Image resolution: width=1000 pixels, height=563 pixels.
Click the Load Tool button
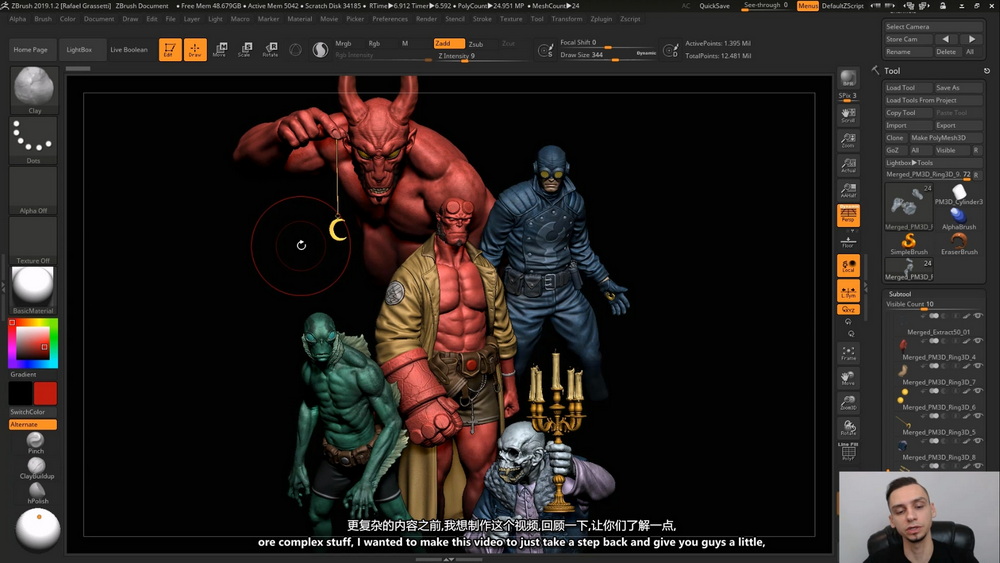point(908,87)
